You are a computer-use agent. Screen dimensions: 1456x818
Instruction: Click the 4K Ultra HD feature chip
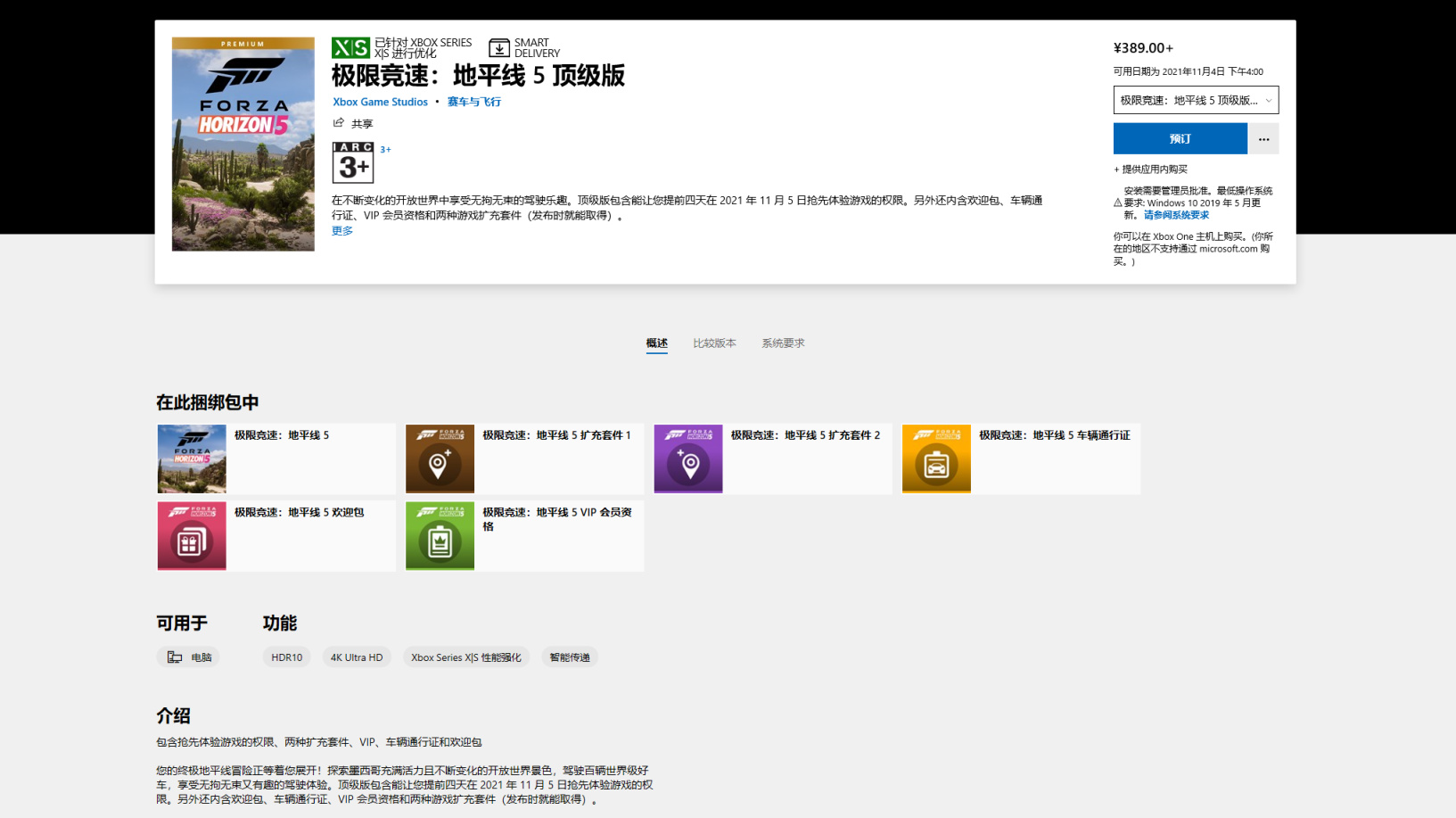(357, 657)
